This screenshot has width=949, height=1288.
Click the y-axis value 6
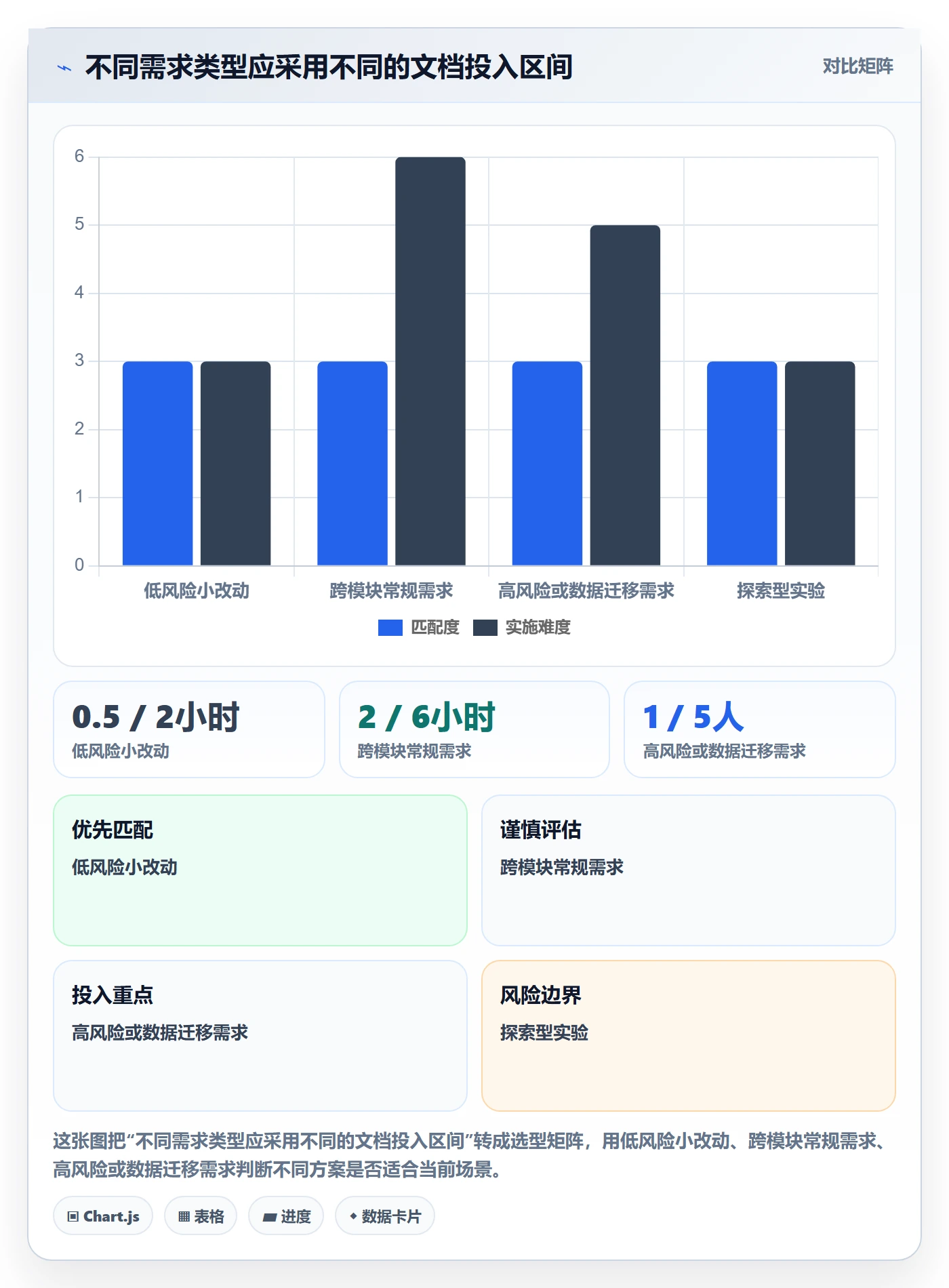79,157
